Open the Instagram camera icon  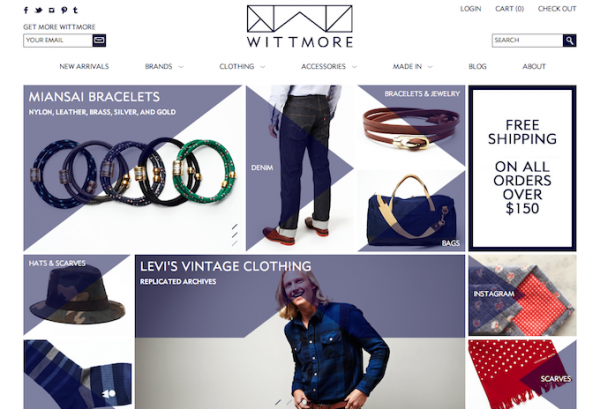pyautogui.click(x=52, y=10)
